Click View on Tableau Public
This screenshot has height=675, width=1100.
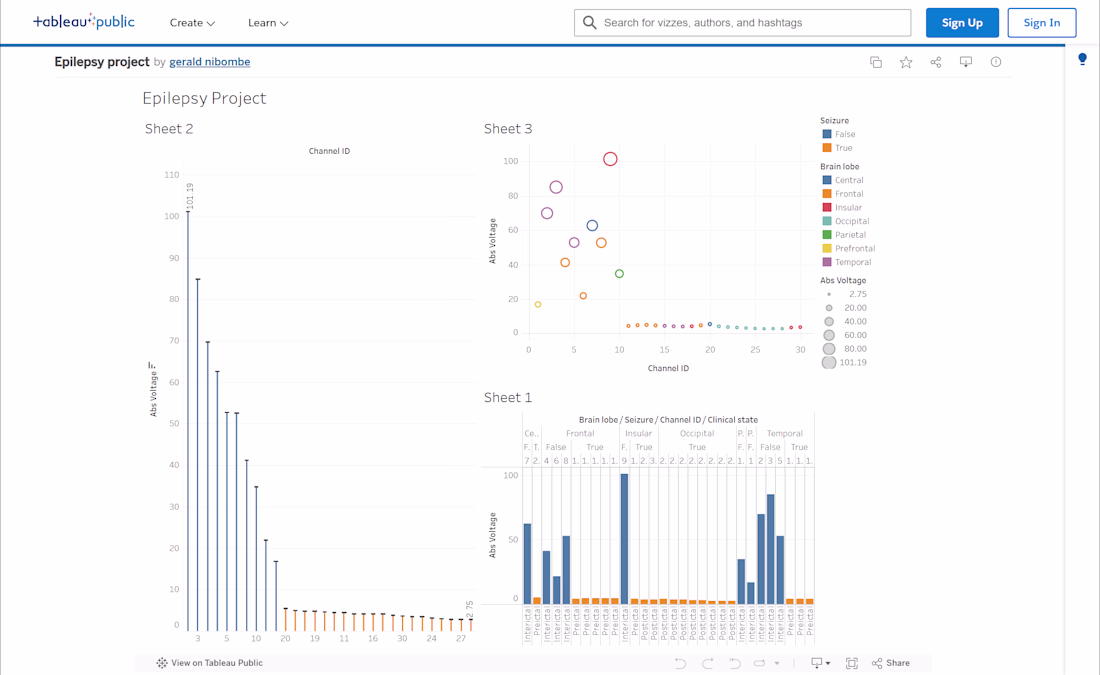[210, 663]
